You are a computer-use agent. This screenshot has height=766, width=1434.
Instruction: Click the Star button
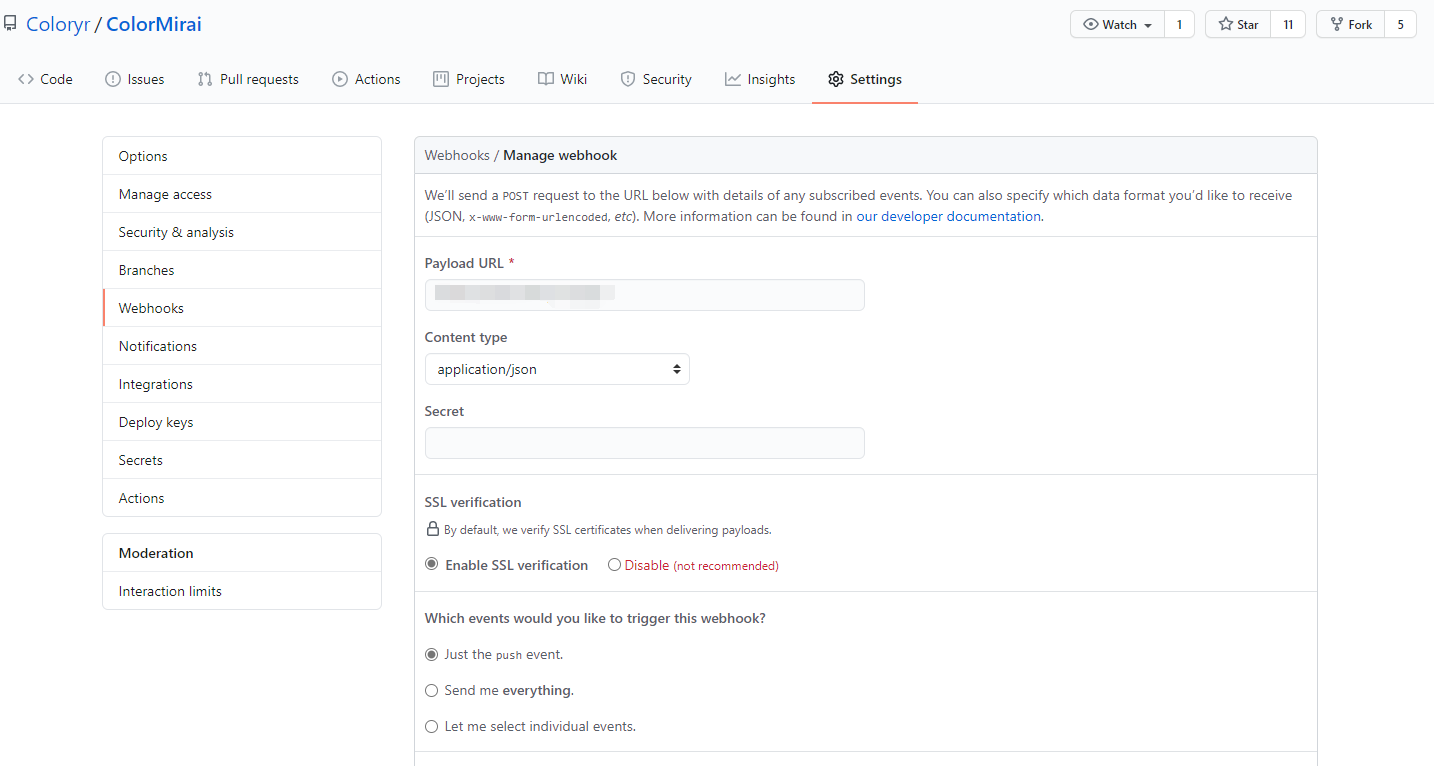point(1238,24)
